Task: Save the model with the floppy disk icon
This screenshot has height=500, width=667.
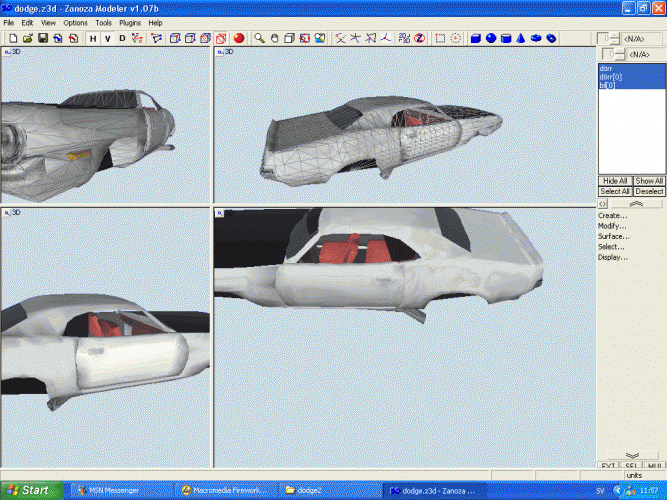Action: (43, 38)
